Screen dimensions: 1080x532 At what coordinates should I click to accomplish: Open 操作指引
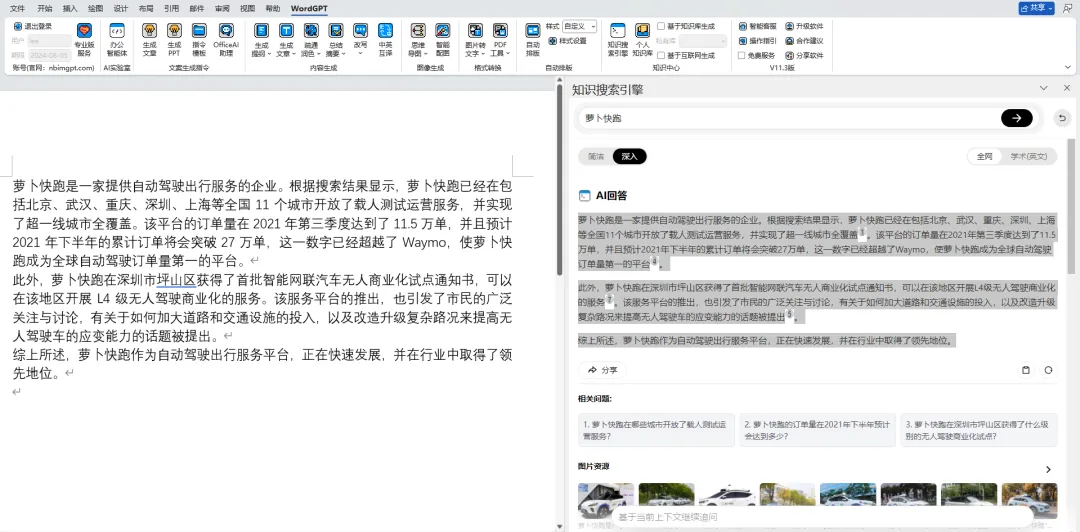click(x=757, y=41)
